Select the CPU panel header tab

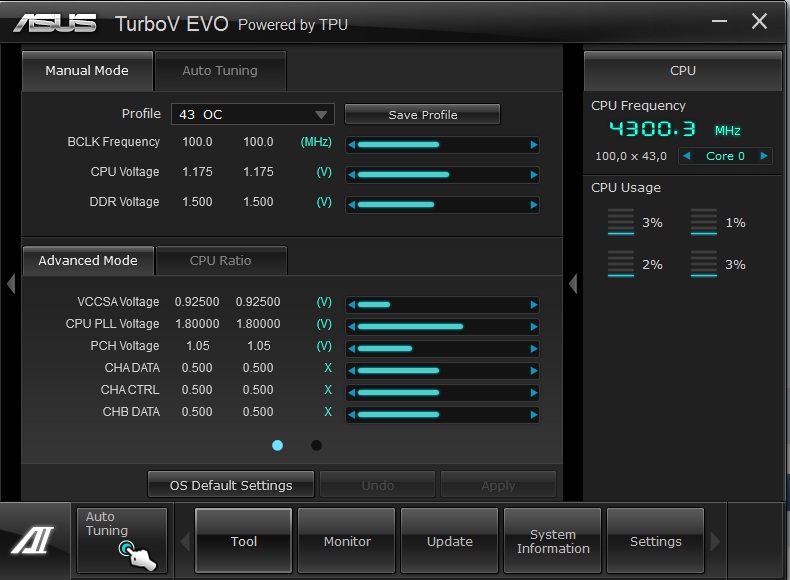tap(683, 71)
